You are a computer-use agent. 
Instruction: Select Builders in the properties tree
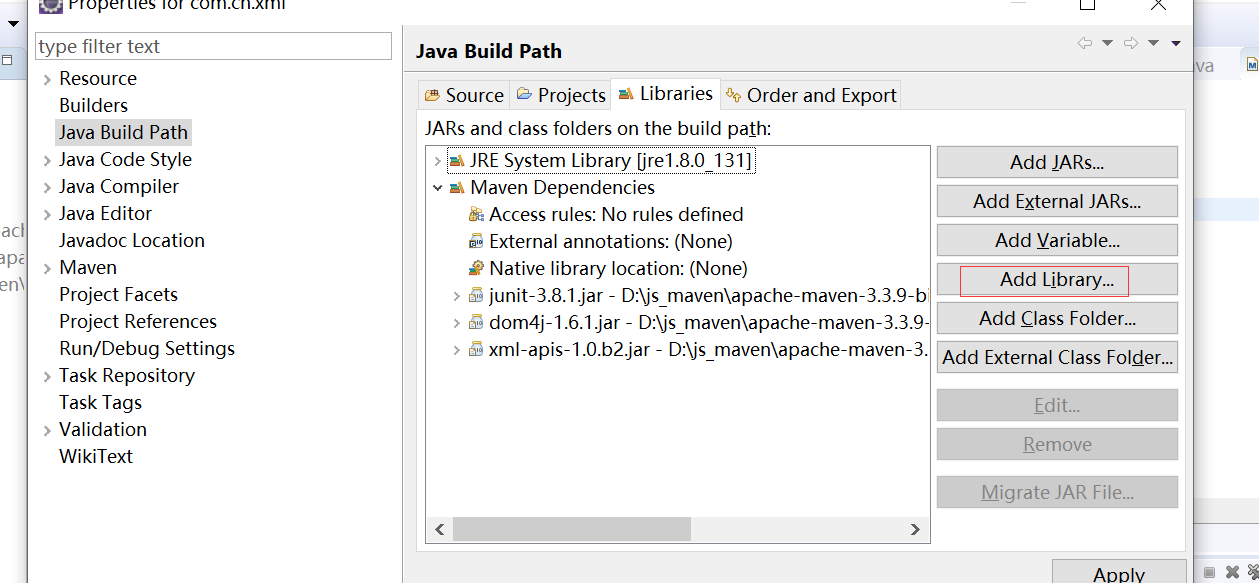tap(93, 105)
